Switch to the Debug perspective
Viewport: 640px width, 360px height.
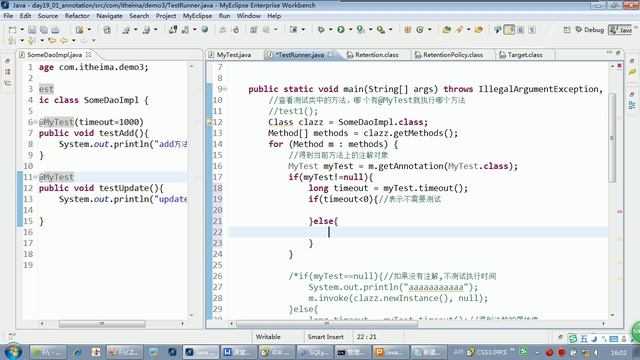click(589, 30)
